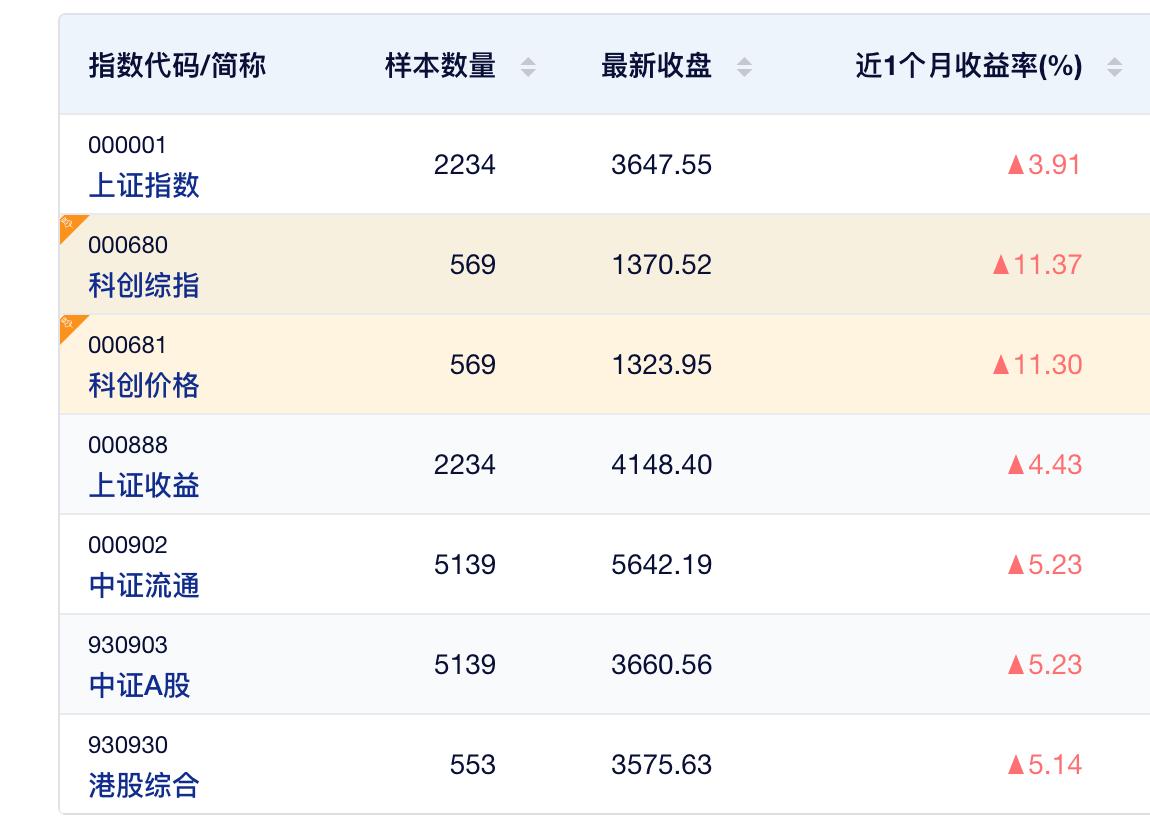This screenshot has width=1150, height=836.
Task: Open the 上证收益 index link
Action: pyautogui.click(x=144, y=485)
